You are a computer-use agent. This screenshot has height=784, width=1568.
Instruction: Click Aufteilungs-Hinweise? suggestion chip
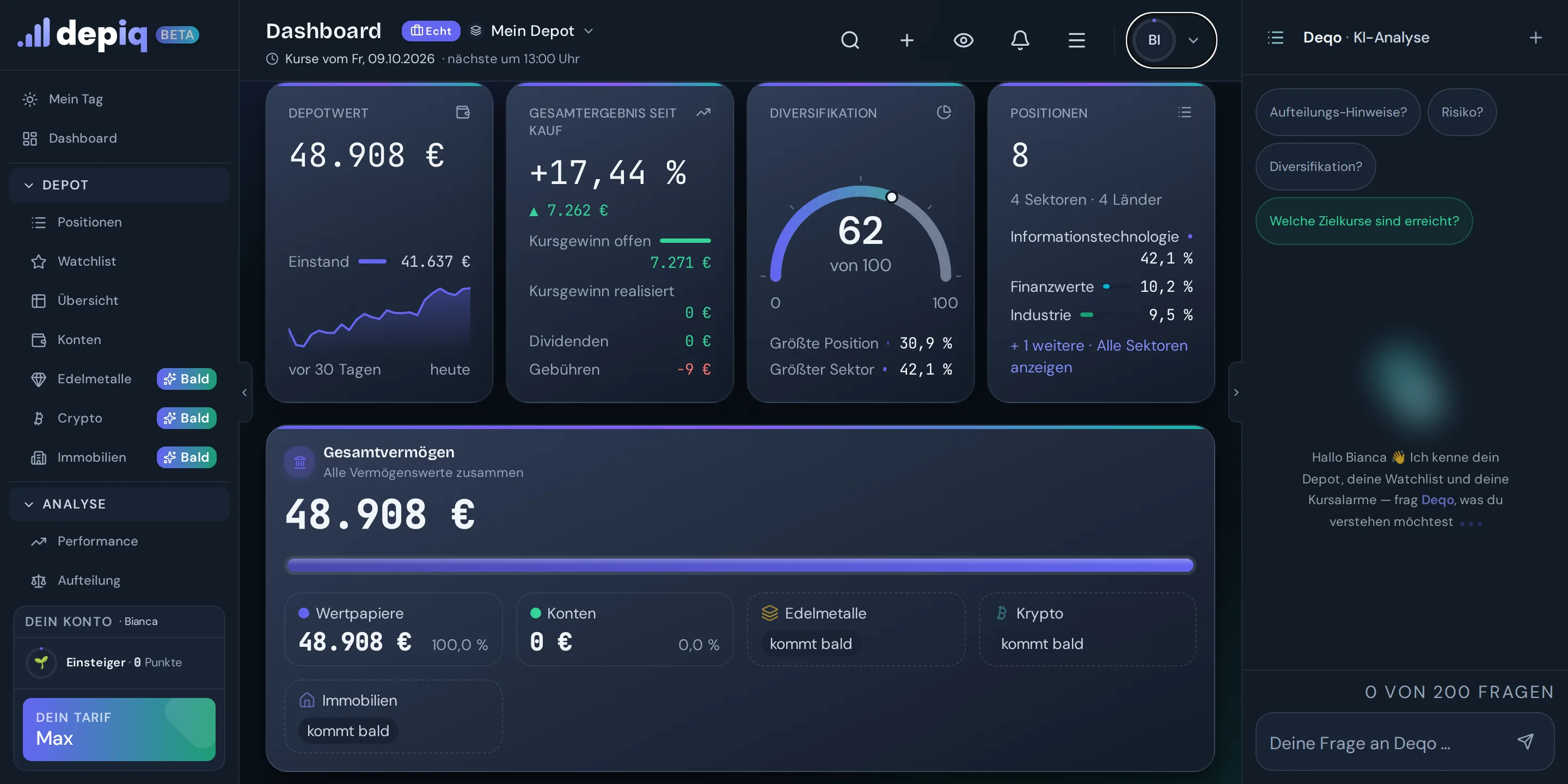pyautogui.click(x=1338, y=112)
